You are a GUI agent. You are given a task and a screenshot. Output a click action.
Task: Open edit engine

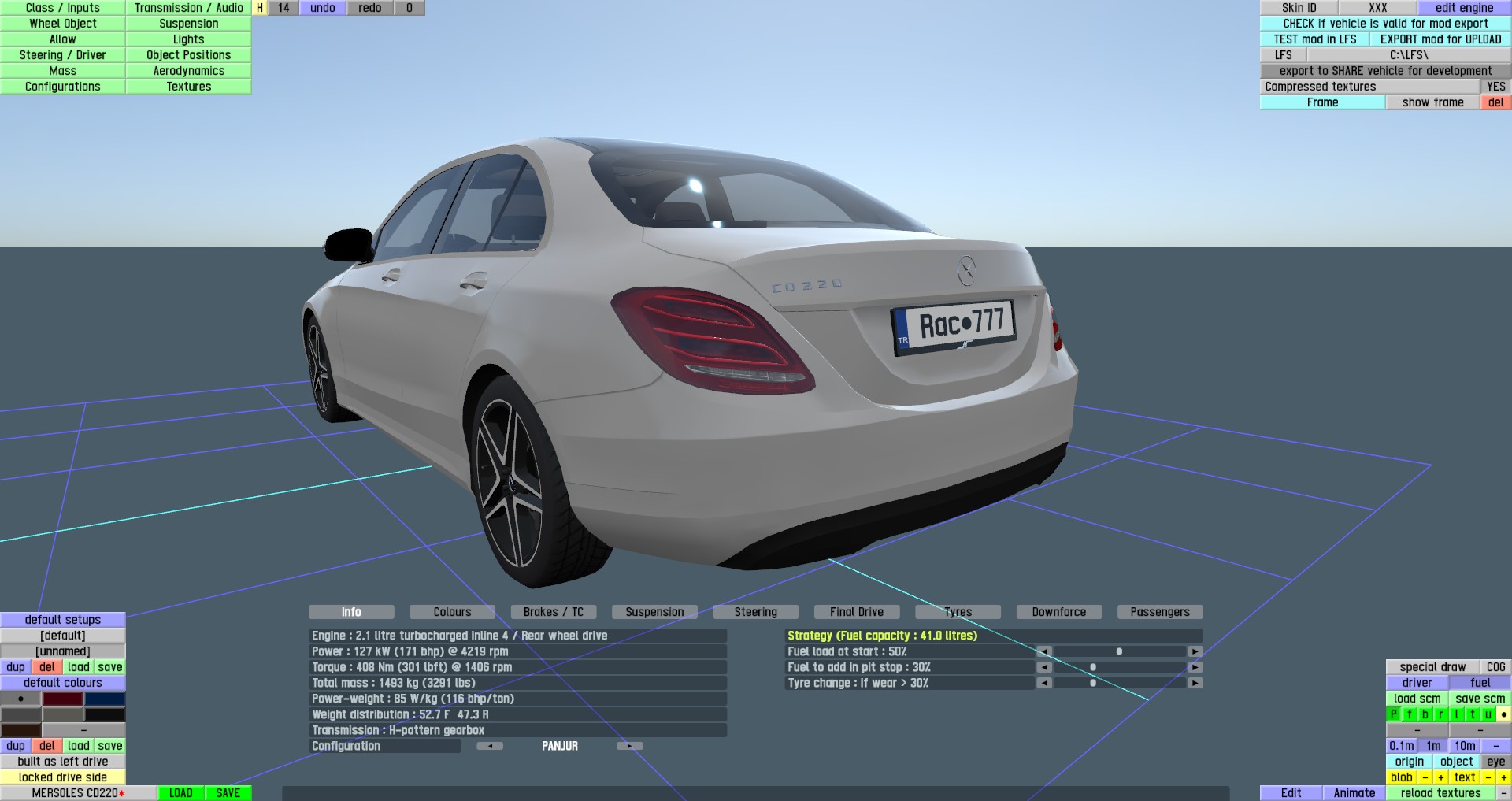1465,8
